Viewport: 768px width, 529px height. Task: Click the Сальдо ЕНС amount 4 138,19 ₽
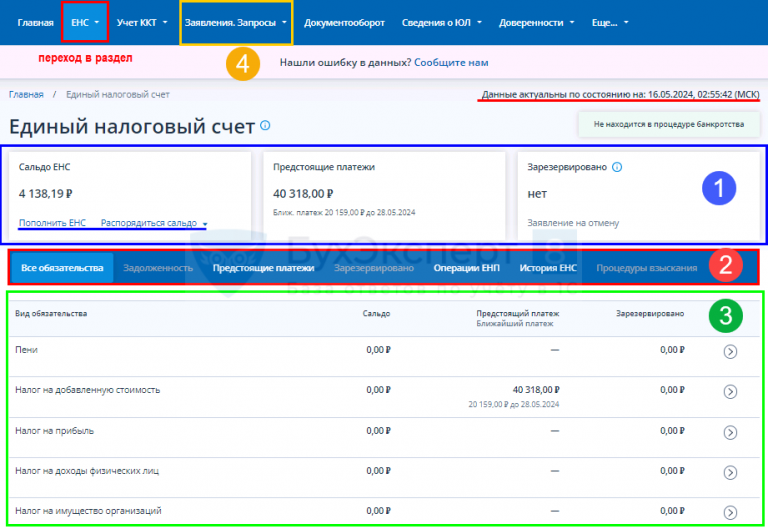(x=46, y=193)
